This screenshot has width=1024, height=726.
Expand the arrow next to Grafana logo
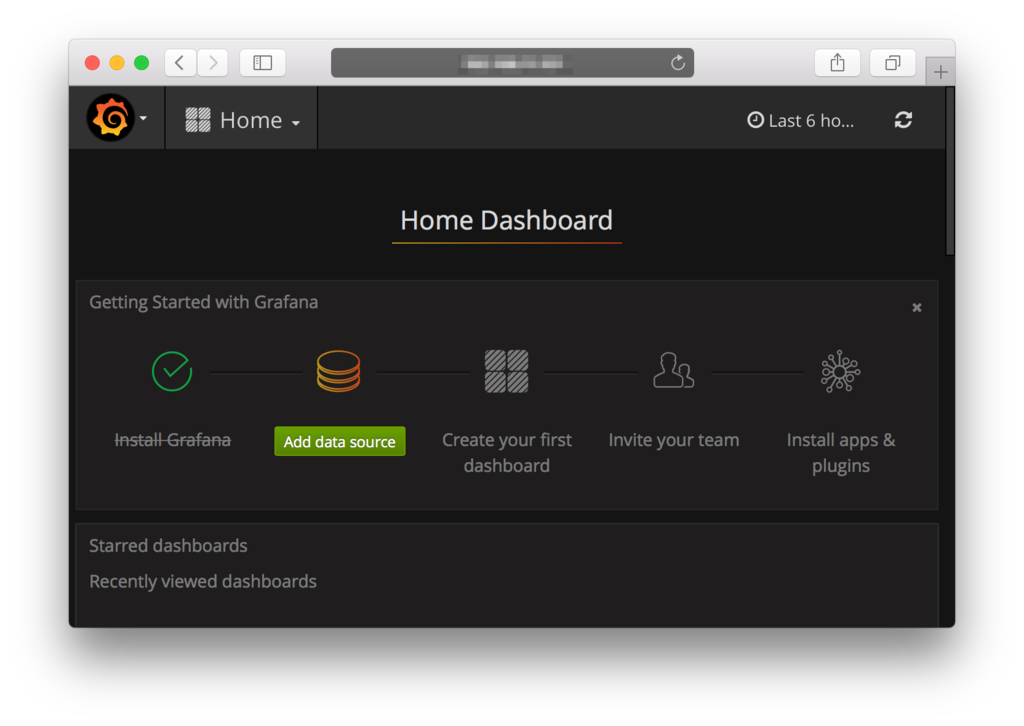coord(143,118)
